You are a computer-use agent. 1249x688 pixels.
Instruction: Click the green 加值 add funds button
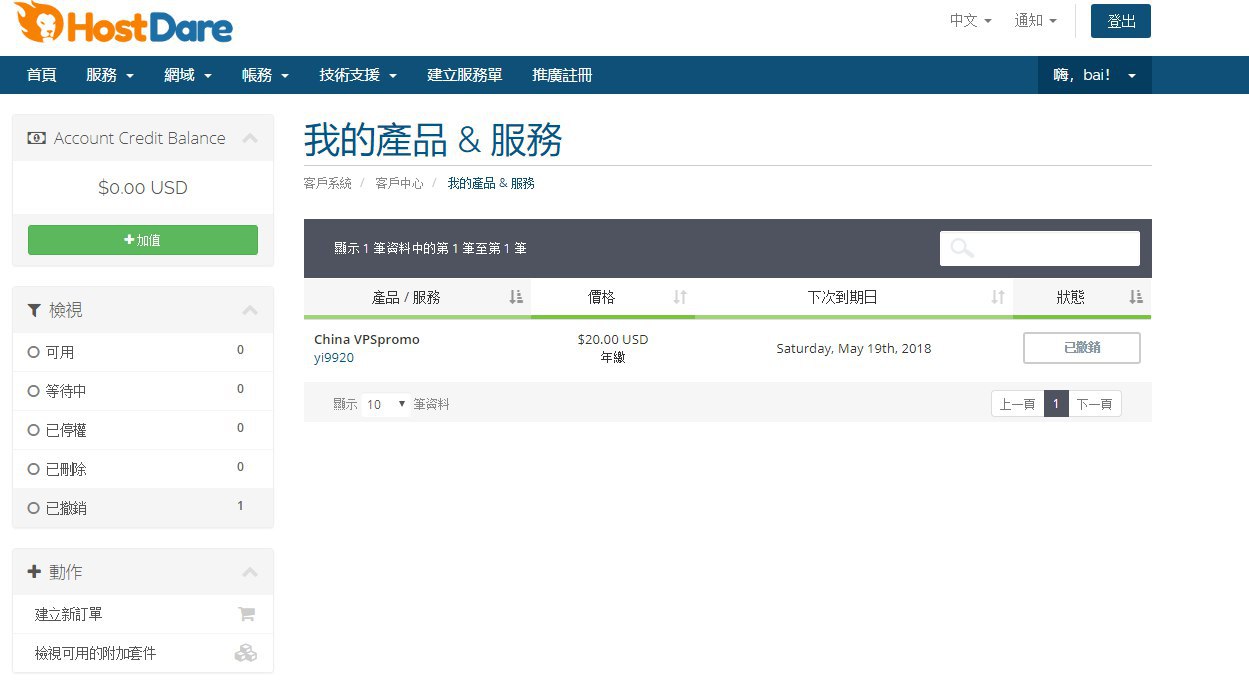[143, 240]
